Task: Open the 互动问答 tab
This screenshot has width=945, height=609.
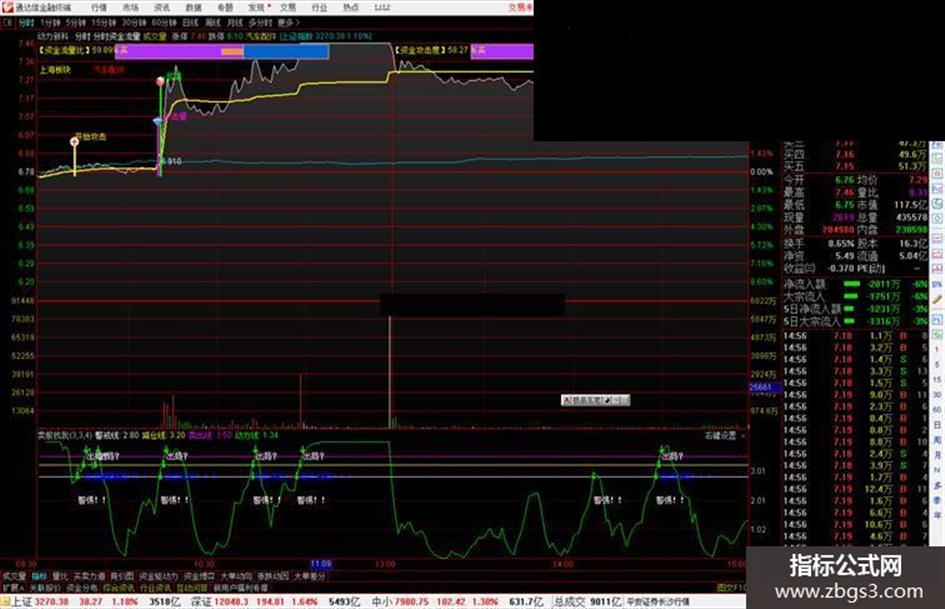Action: coord(192,587)
